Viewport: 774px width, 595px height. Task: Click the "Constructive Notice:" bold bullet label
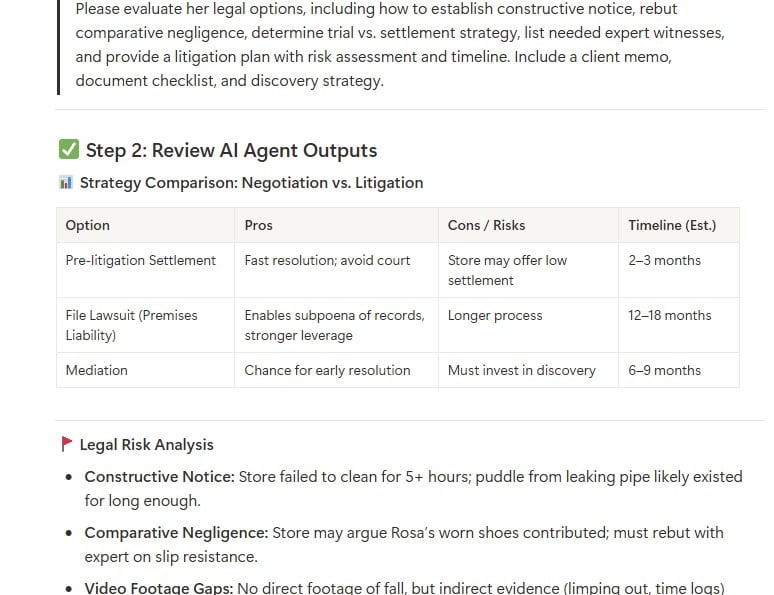(x=159, y=477)
